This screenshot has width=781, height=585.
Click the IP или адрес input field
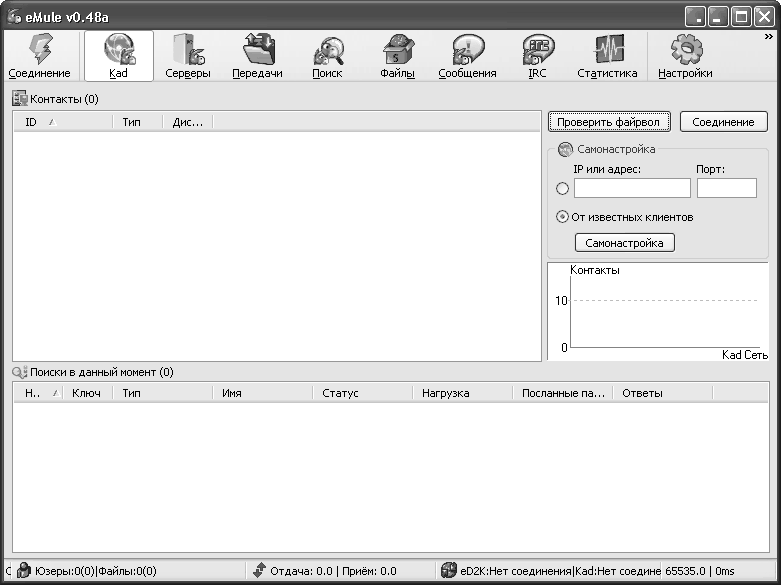[632, 188]
